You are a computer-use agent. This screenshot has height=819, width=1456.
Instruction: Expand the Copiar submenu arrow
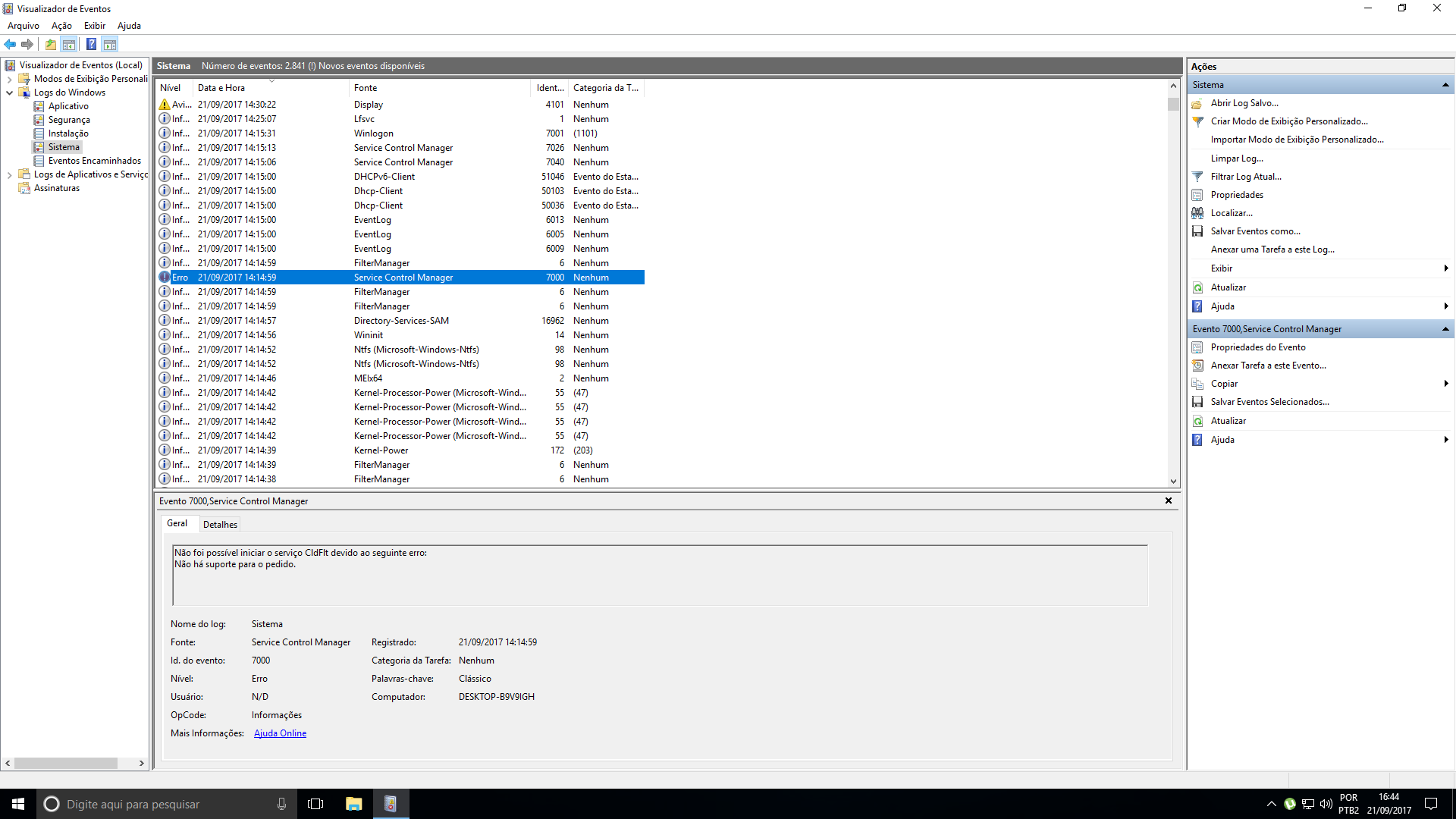(1446, 384)
